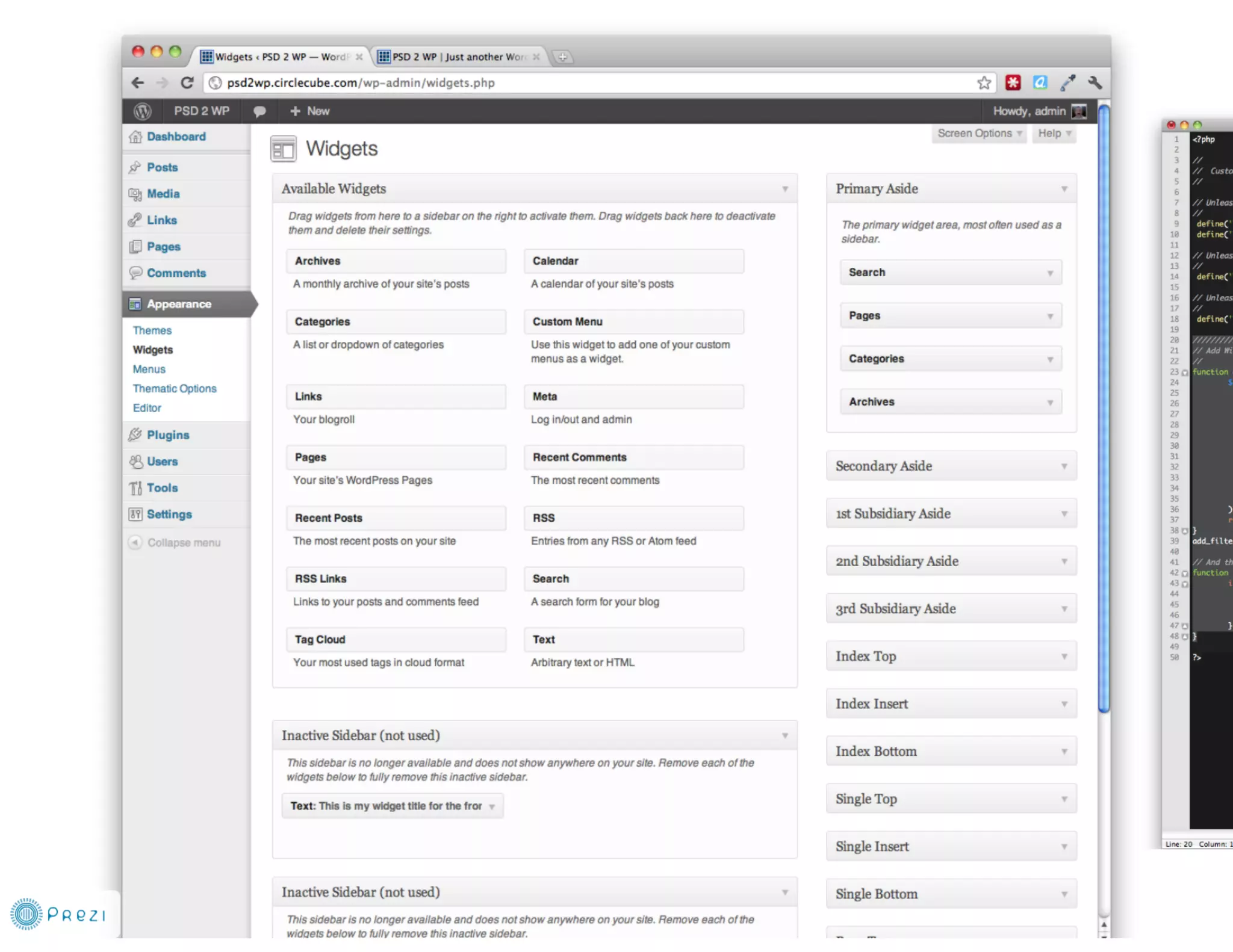Click the Pages icon in sidebar
This screenshot has height=952, width=1233.
click(x=135, y=247)
